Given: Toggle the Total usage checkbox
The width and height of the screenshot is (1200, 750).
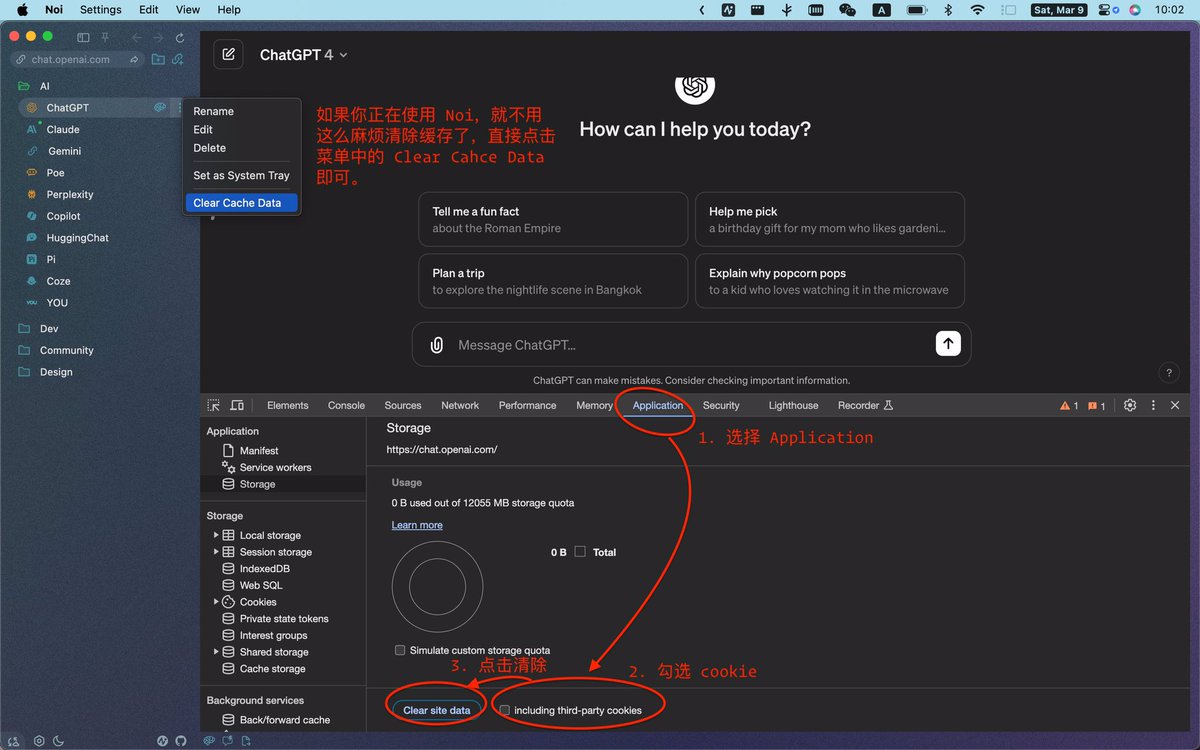Looking at the screenshot, I should (x=580, y=551).
